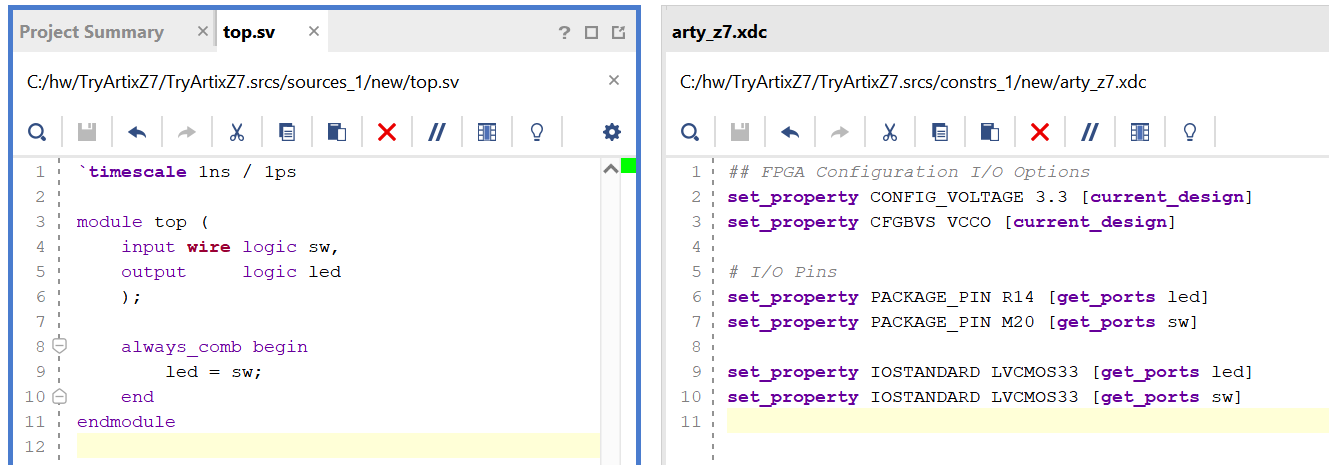Close the Project Summary tab
The width and height of the screenshot is (1329, 465).
[x=203, y=31]
